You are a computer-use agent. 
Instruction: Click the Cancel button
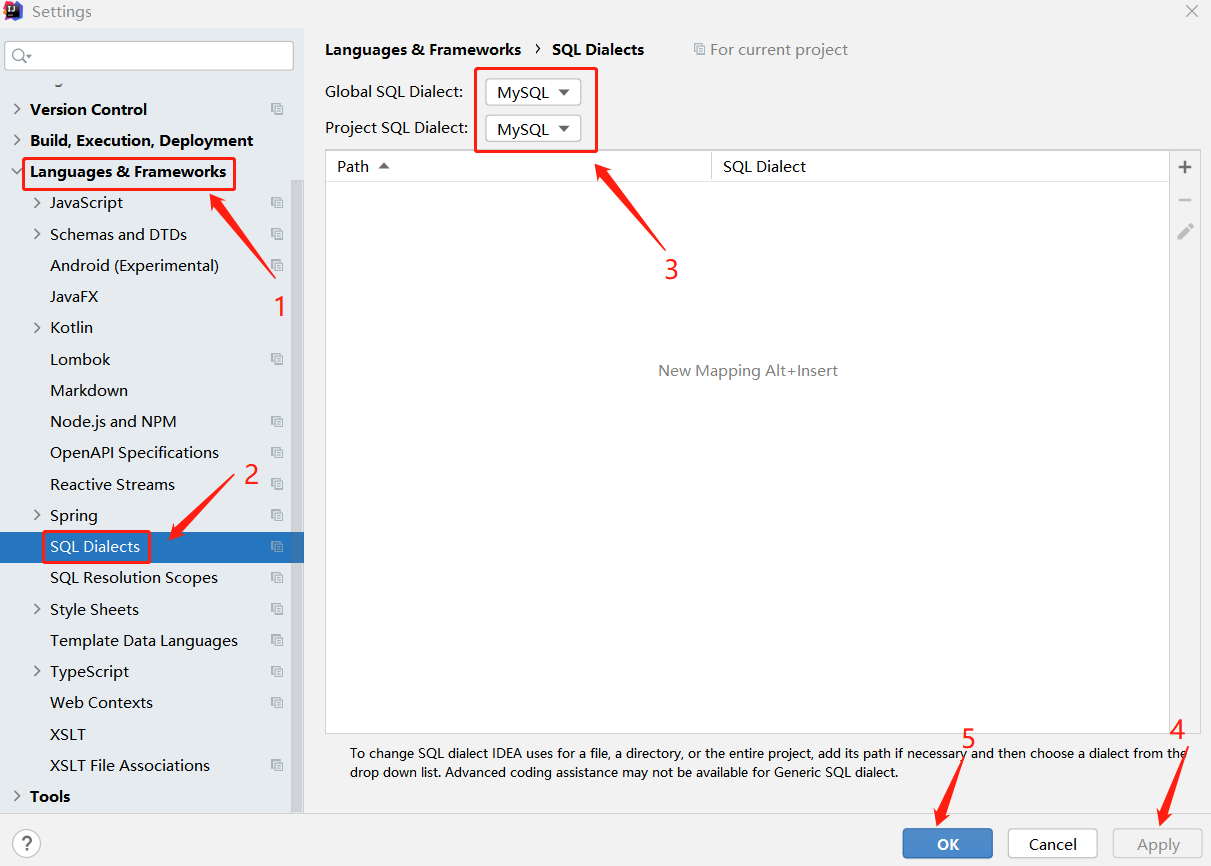coord(1052,844)
